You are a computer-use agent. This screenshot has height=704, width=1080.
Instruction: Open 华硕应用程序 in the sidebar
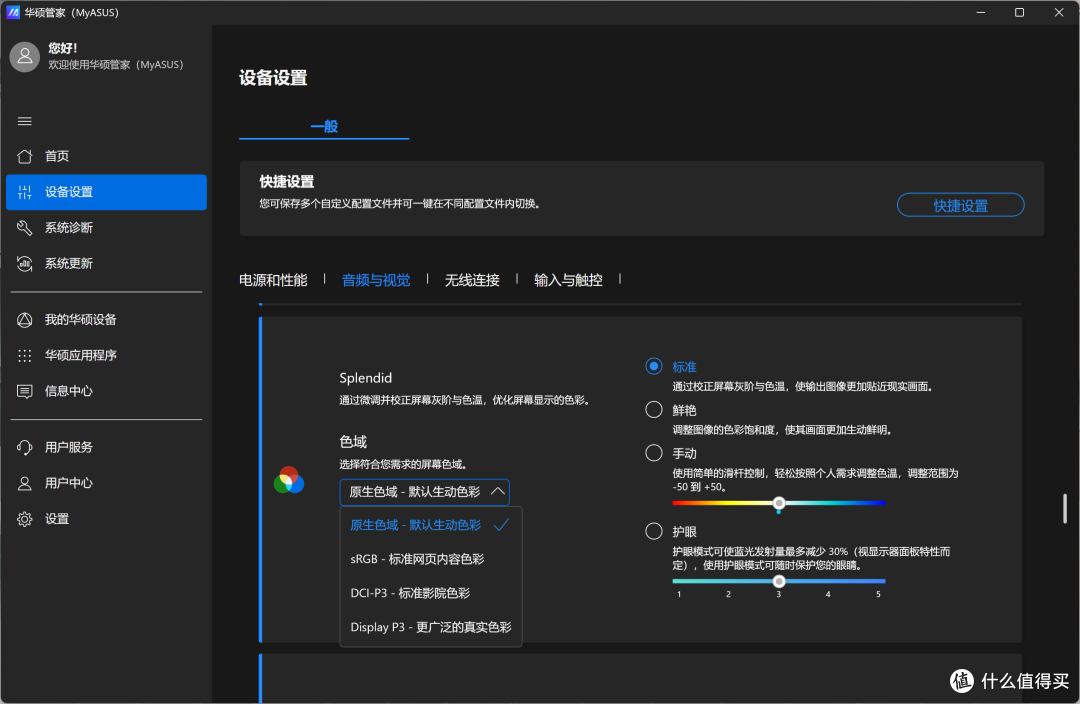point(106,355)
